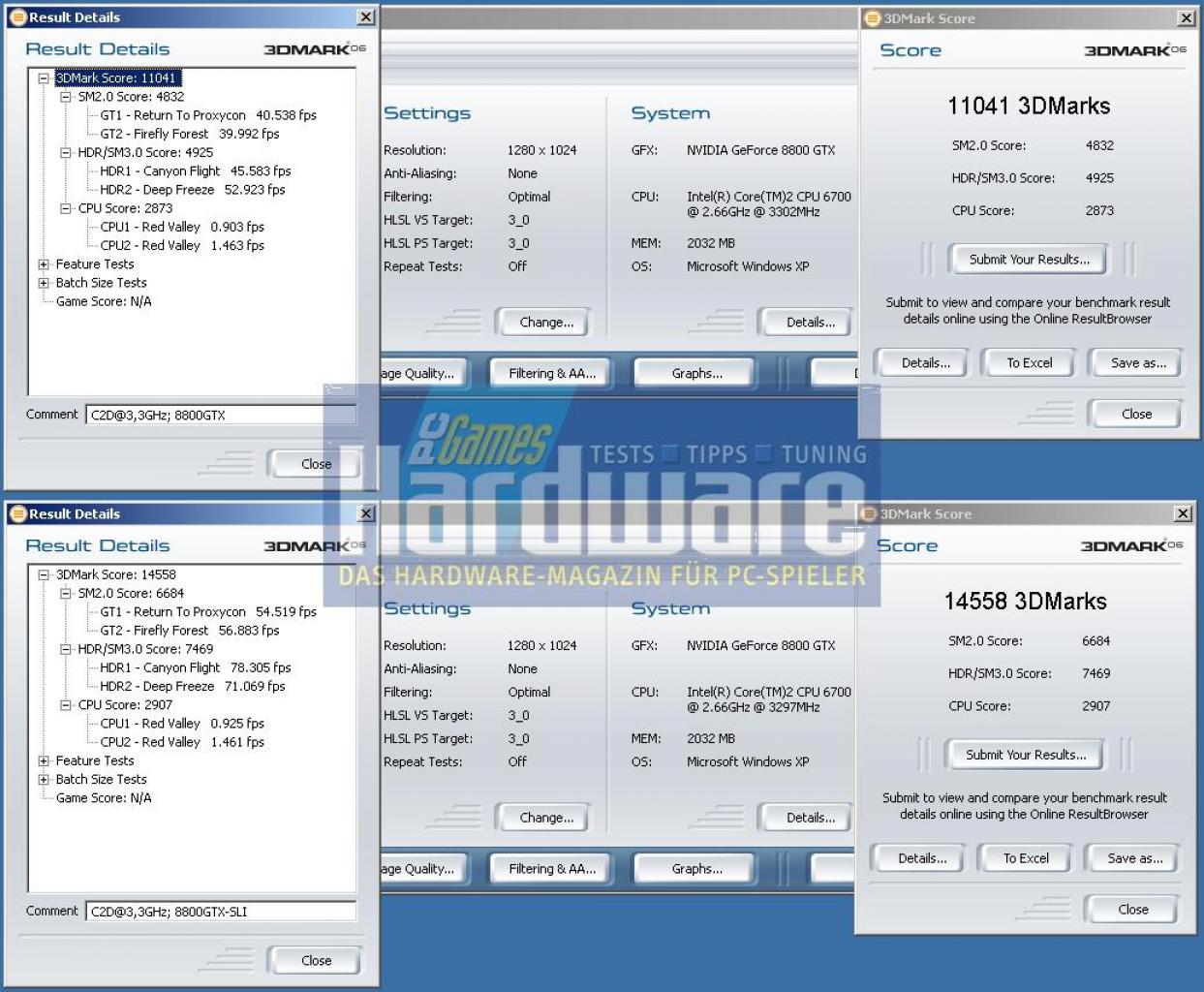The width and height of the screenshot is (1204, 992).
Task: Close button in lower Result Details window
Action: [315, 961]
